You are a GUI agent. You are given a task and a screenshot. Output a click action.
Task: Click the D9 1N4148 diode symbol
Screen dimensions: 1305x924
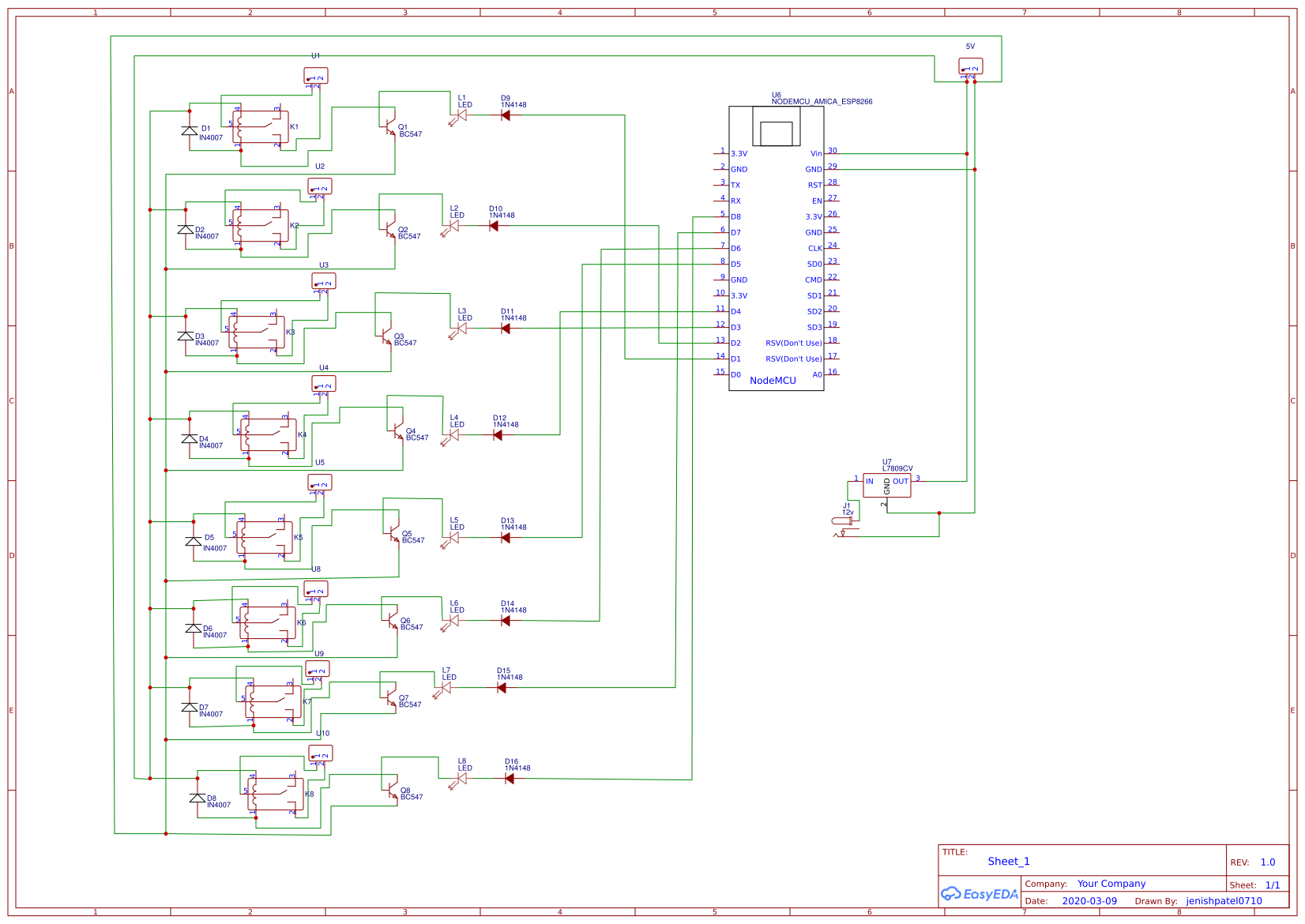pos(505,115)
